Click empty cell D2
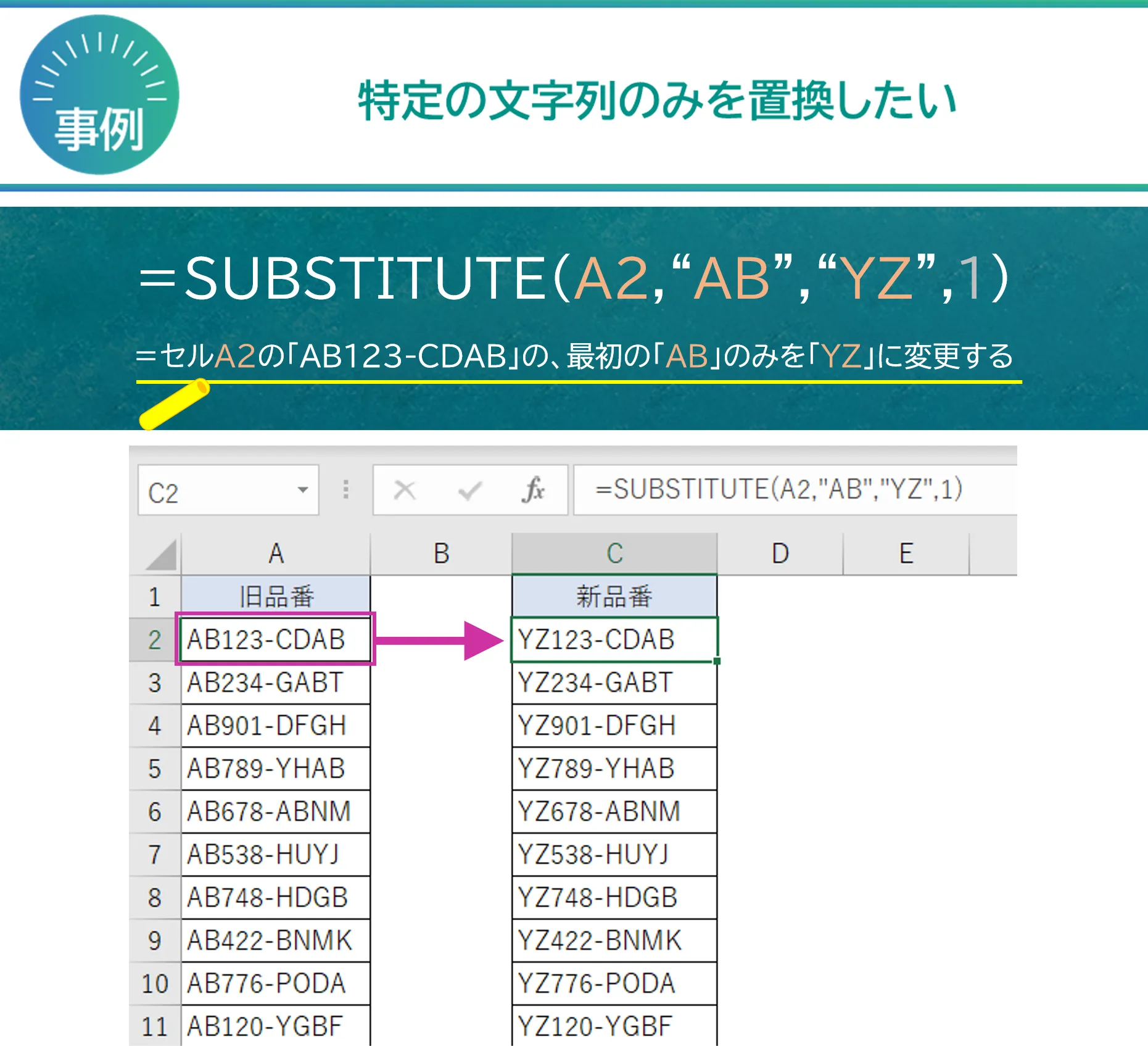 pos(780,639)
